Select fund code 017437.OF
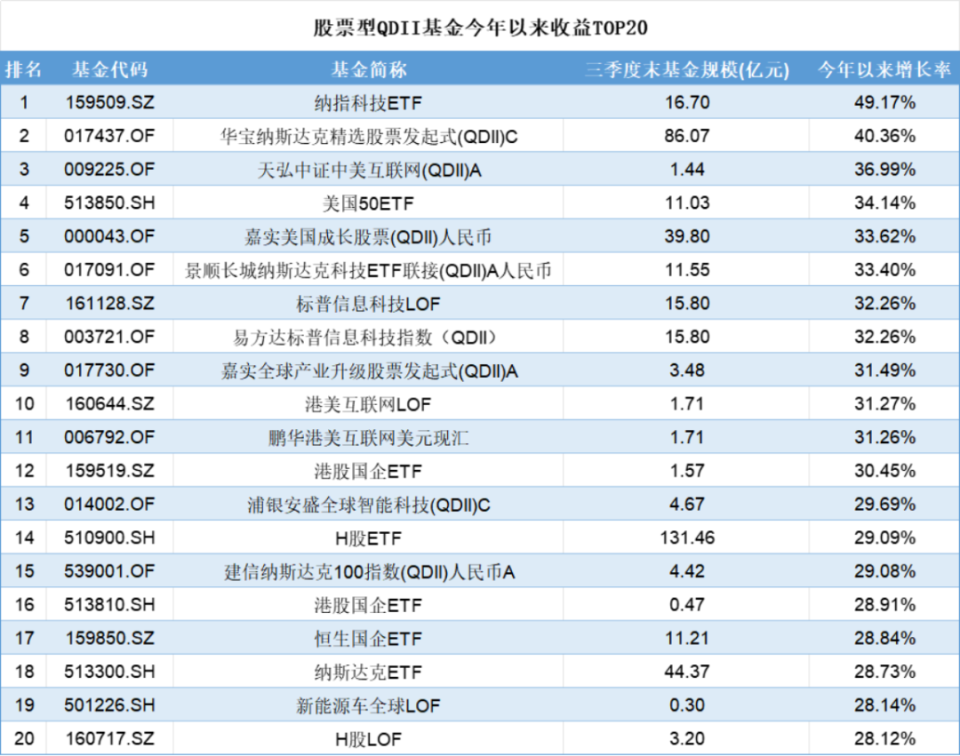This screenshot has height=756, width=960. [110, 136]
